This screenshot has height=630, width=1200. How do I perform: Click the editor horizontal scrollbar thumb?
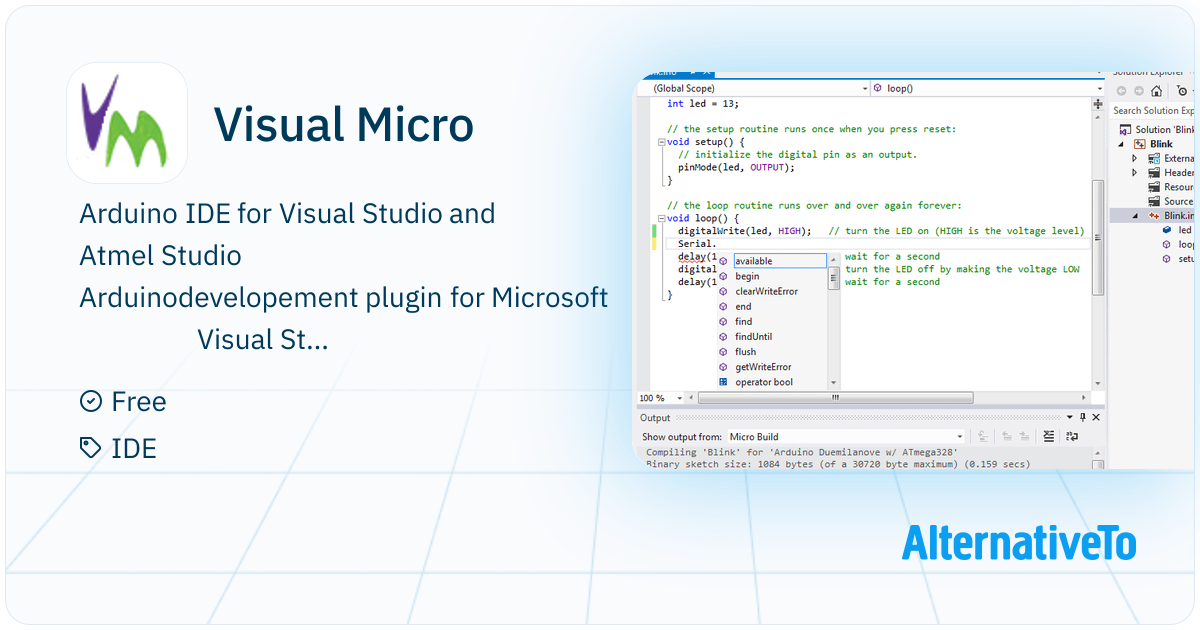click(835, 397)
